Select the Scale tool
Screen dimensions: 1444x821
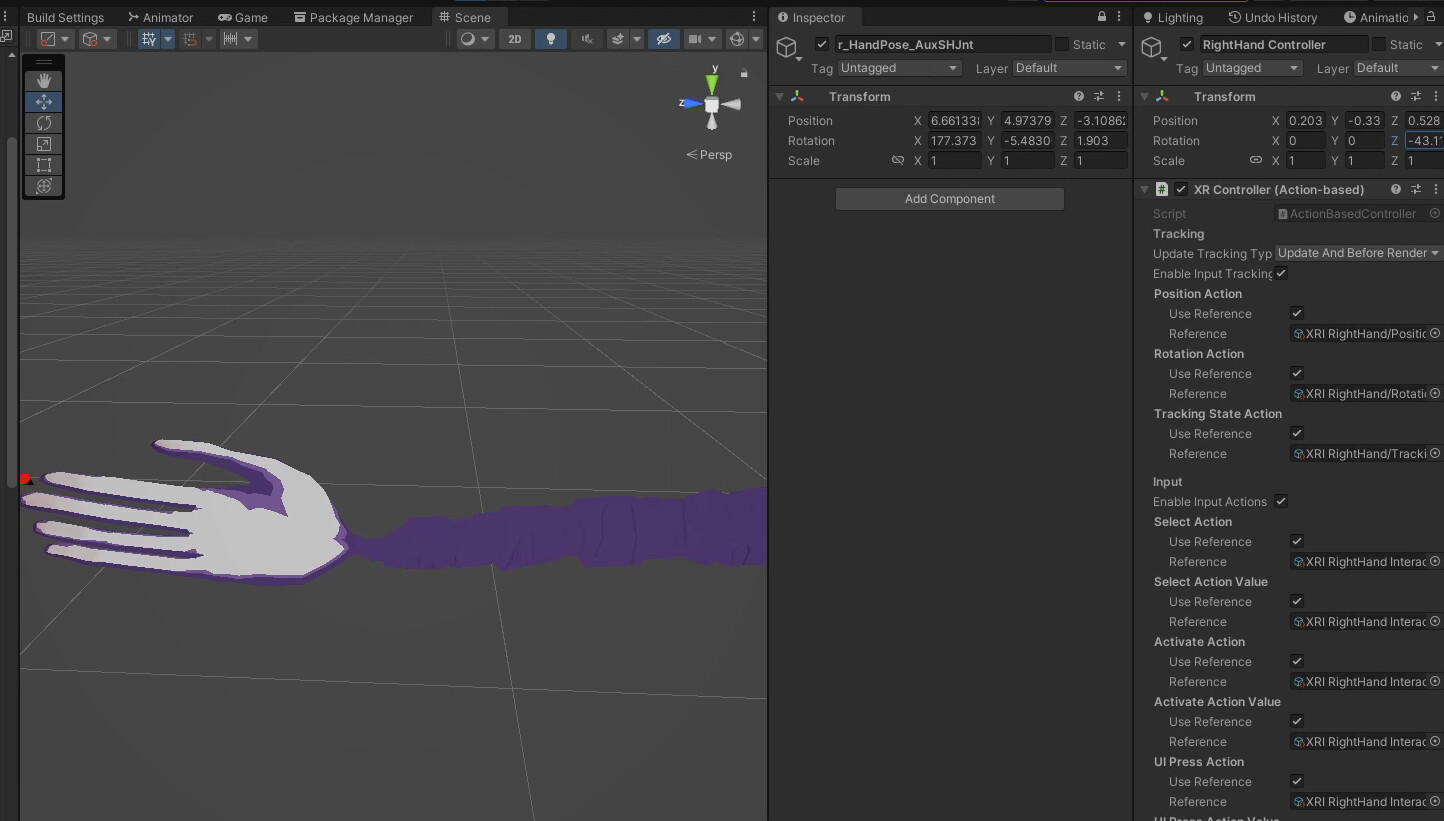[43, 144]
